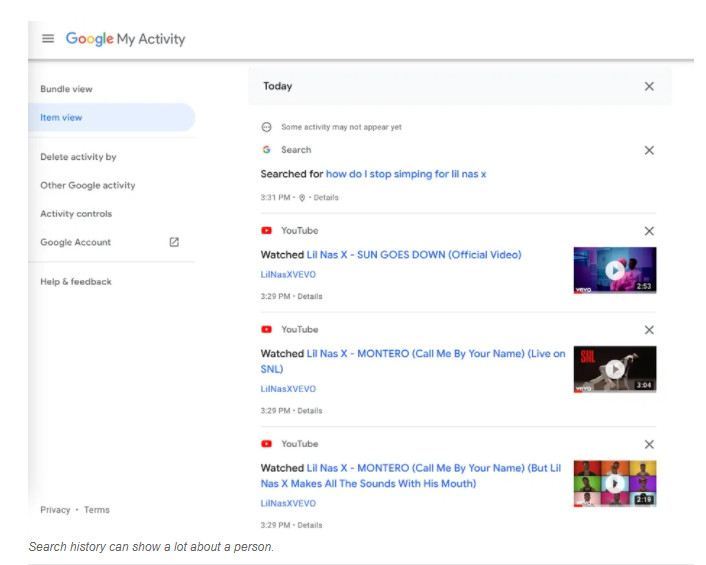706x565 pixels.
Task: Dismiss the Today activity group
Action: click(x=649, y=87)
